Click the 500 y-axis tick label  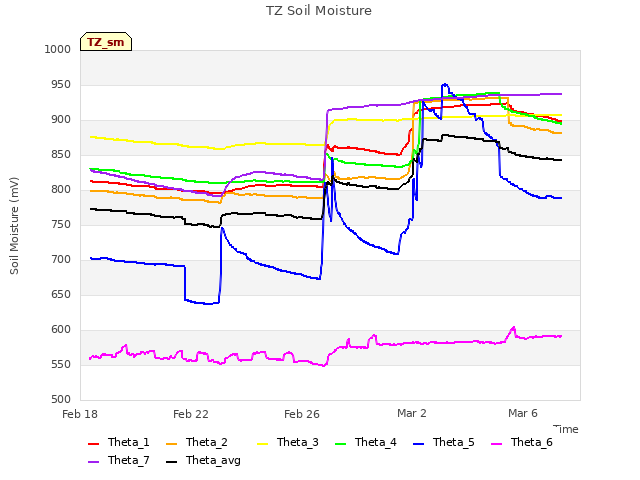pyautogui.click(x=61, y=400)
